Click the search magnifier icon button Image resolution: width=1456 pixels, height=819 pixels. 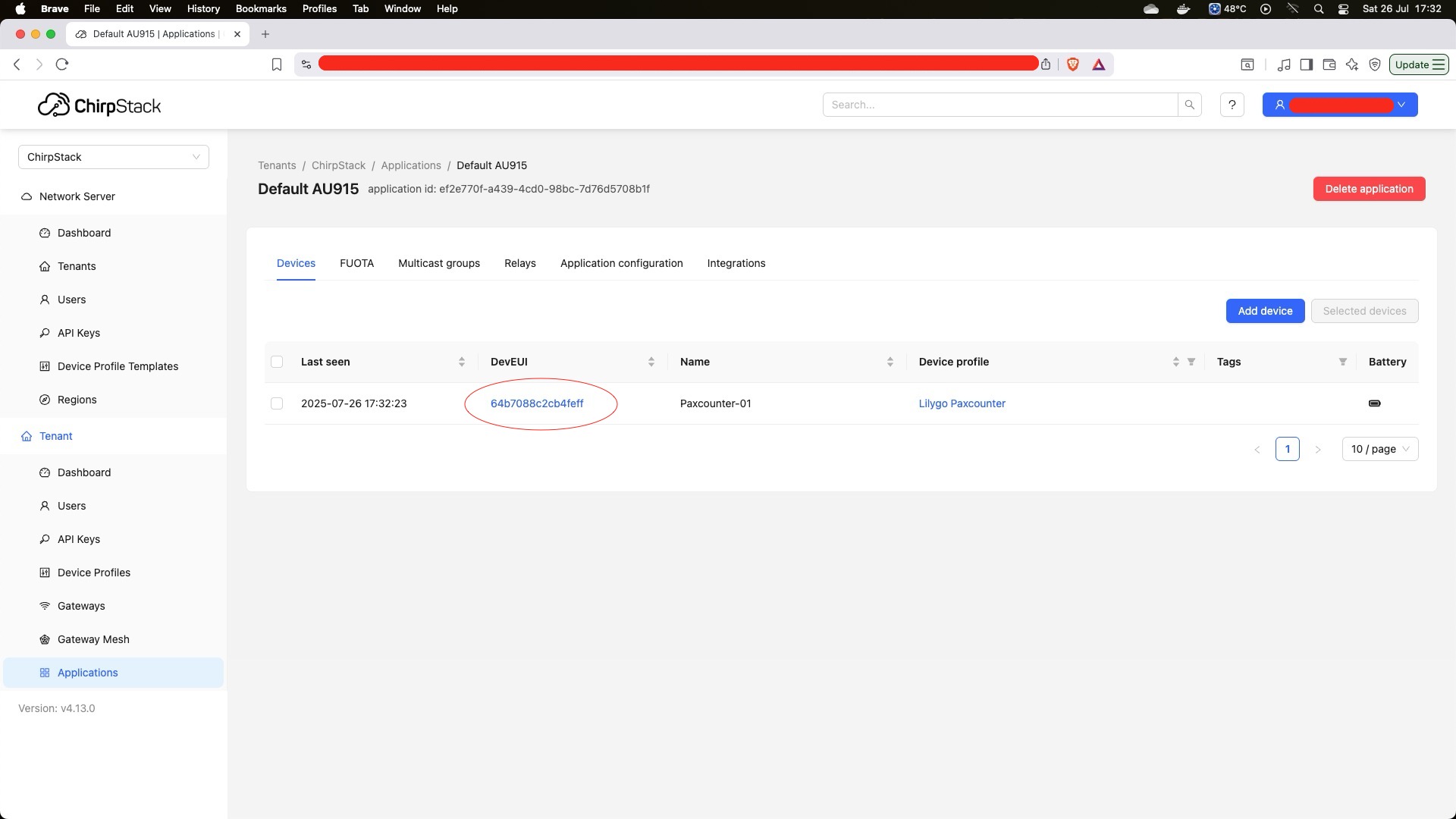click(1189, 105)
